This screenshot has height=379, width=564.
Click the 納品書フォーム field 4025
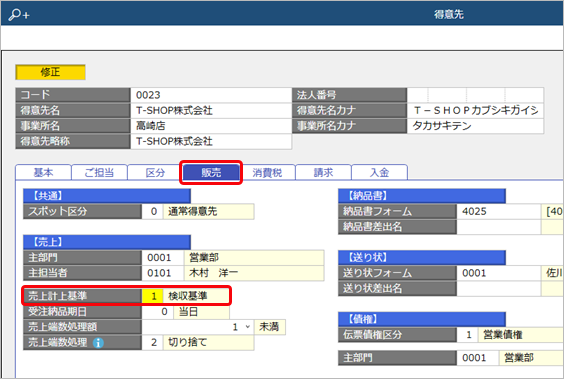coord(499,211)
